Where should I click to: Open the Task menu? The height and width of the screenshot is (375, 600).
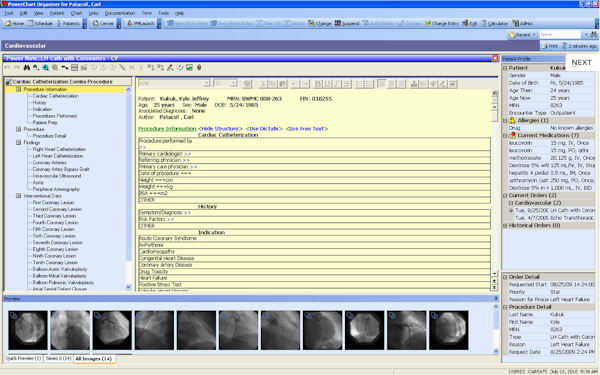point(9,13)
